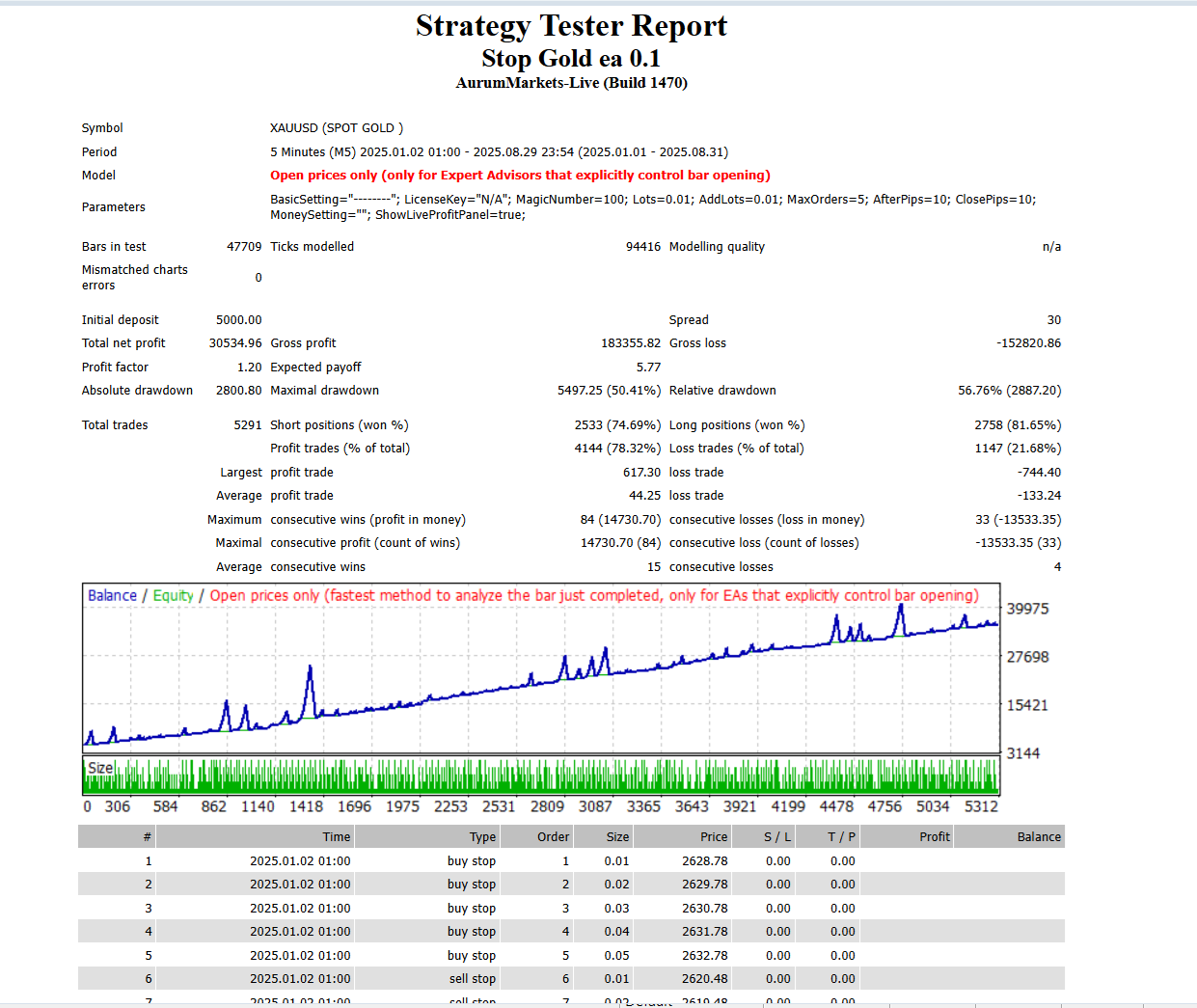Viewport: 1197px width, 1008px height.
Task: Click price 2620.48 in order row 6
Action: [705, 979]
